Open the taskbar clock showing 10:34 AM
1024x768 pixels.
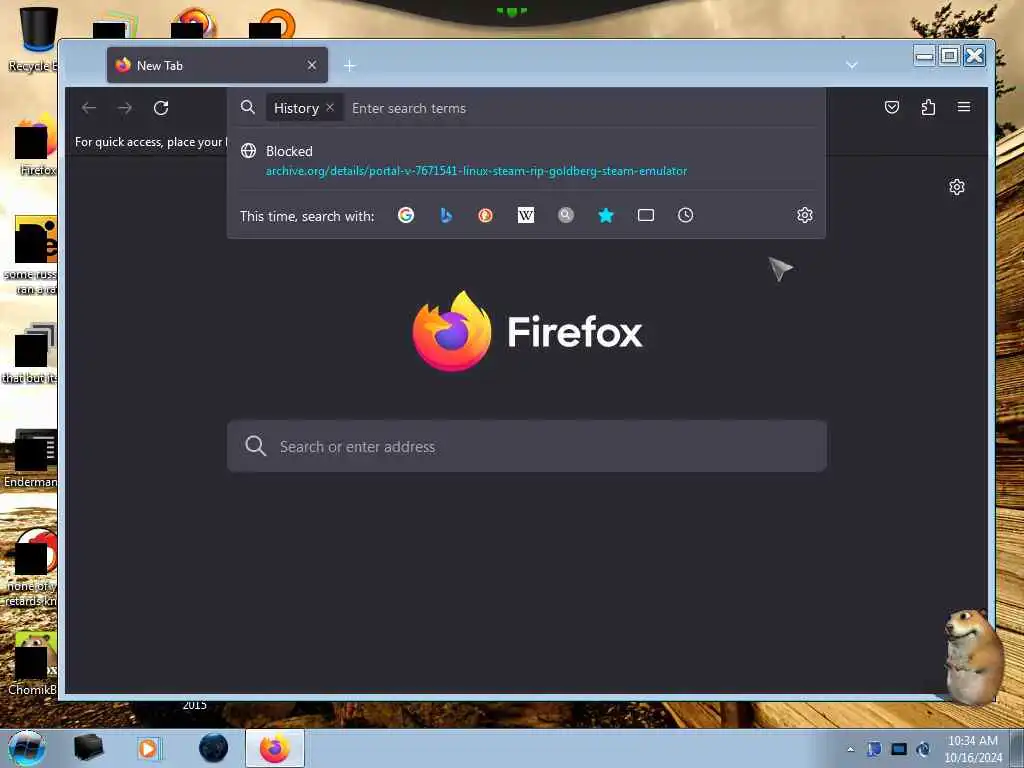point(972,749)
